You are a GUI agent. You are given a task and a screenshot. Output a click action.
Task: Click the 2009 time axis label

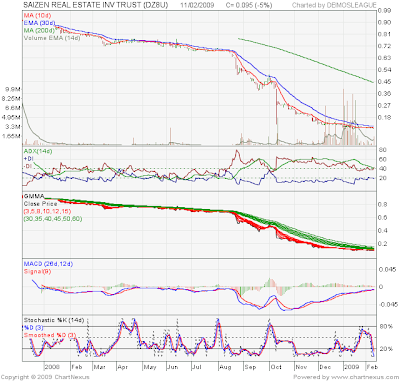coord(352,367)
